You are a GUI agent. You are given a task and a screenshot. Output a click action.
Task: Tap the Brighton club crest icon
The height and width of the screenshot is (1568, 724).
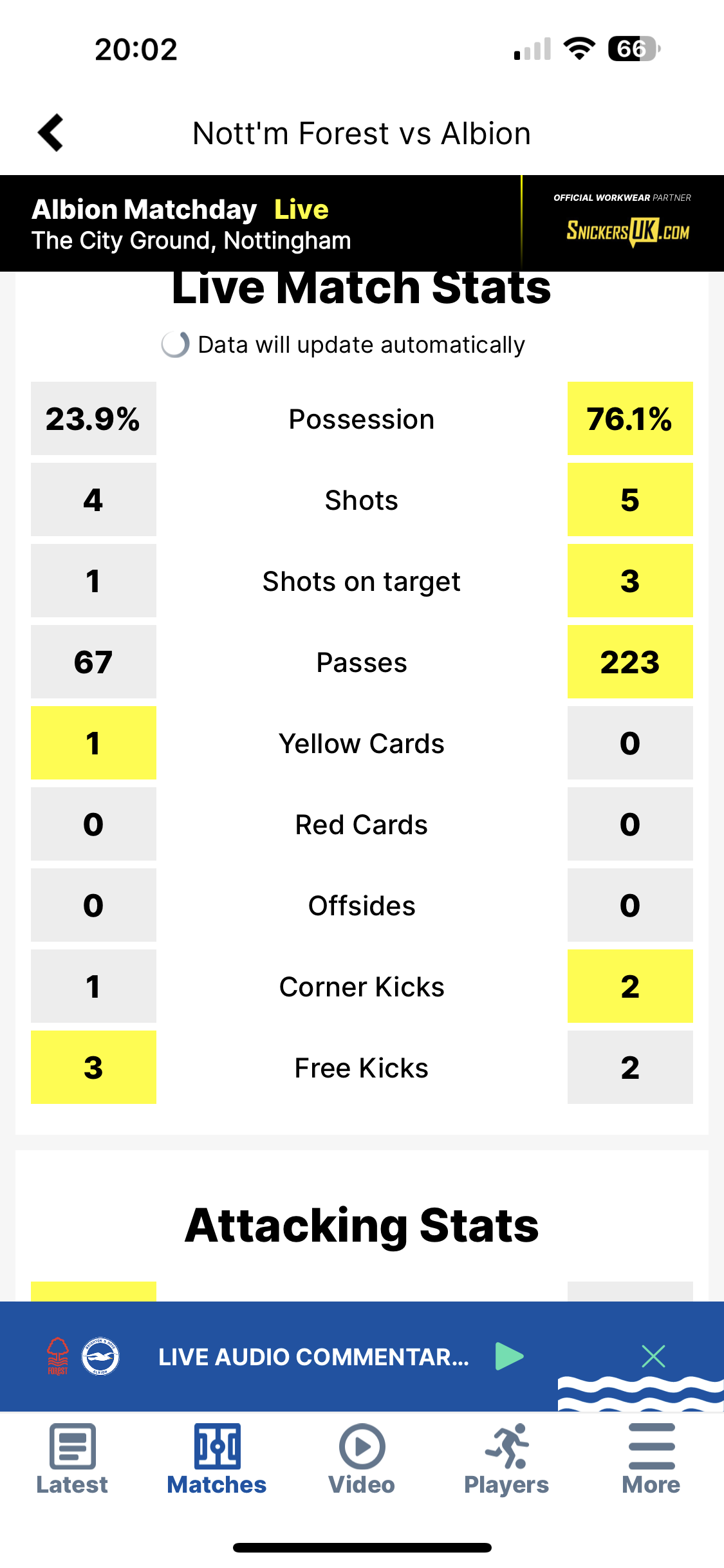[x=100, y=1356]
